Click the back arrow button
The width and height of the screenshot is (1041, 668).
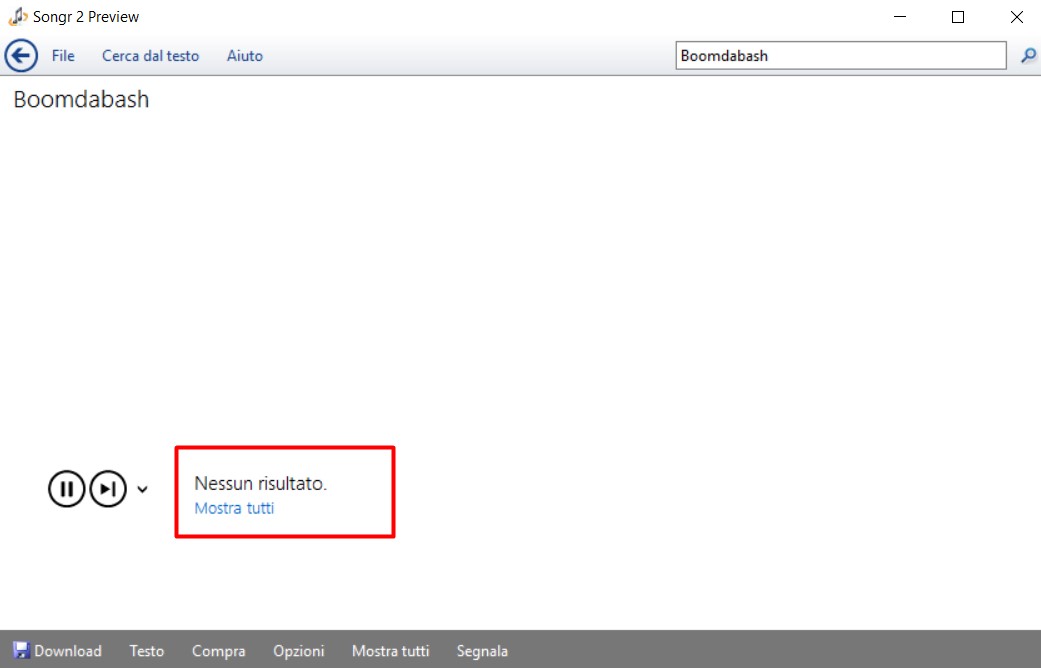click(x=21, y=56)
